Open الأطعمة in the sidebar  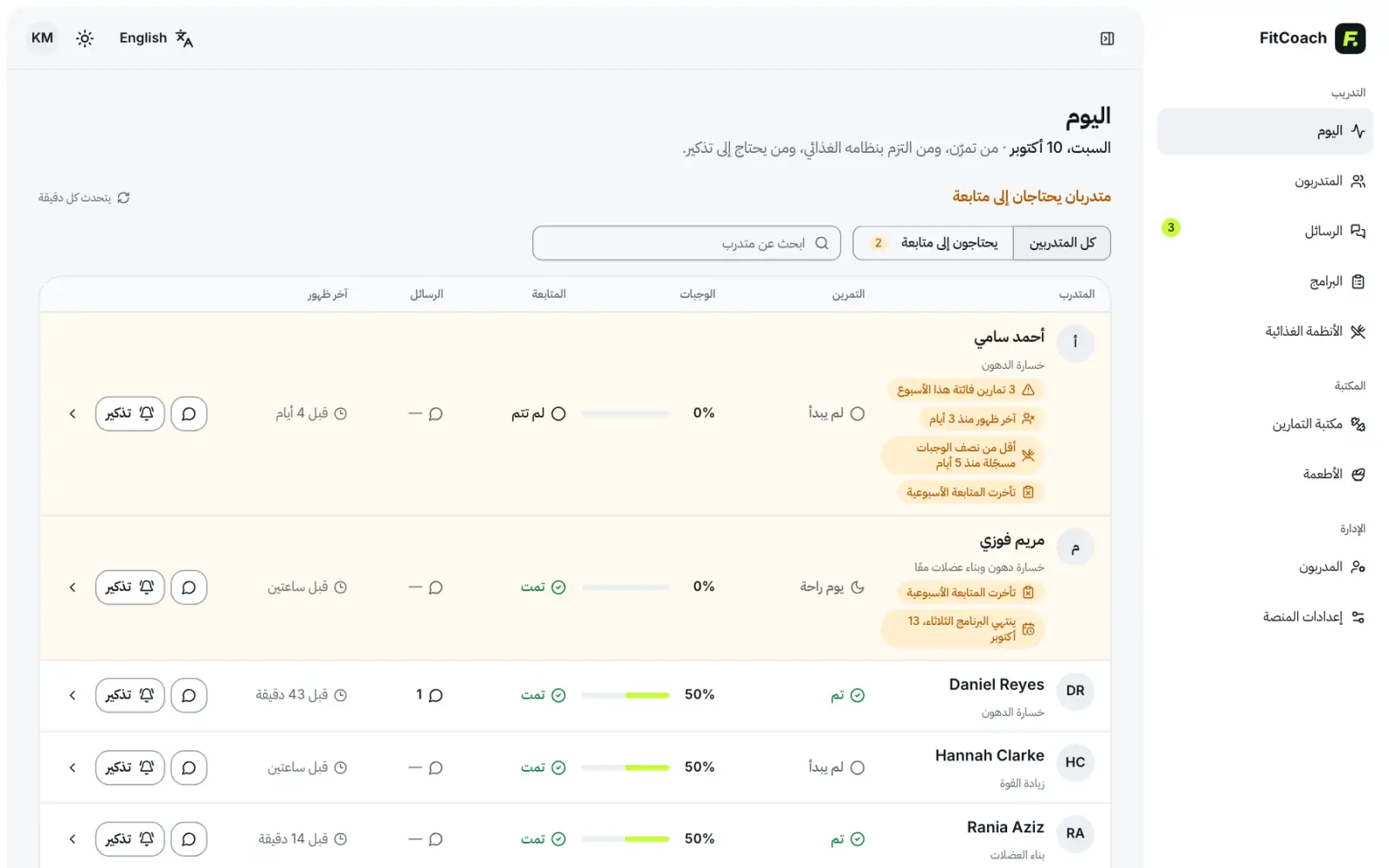[1265, 474]
